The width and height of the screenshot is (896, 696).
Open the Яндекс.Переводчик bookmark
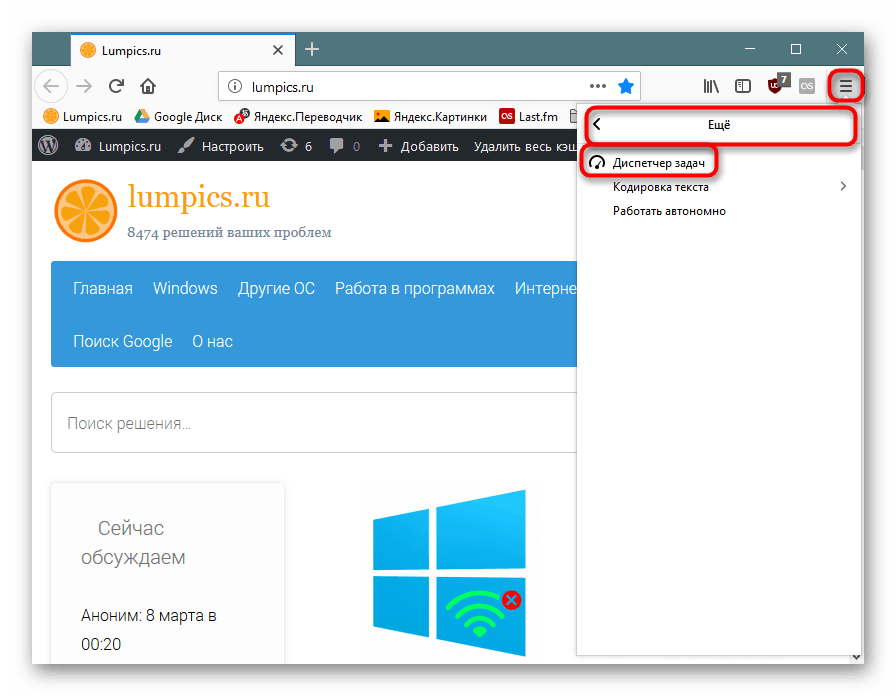[298, 117]
